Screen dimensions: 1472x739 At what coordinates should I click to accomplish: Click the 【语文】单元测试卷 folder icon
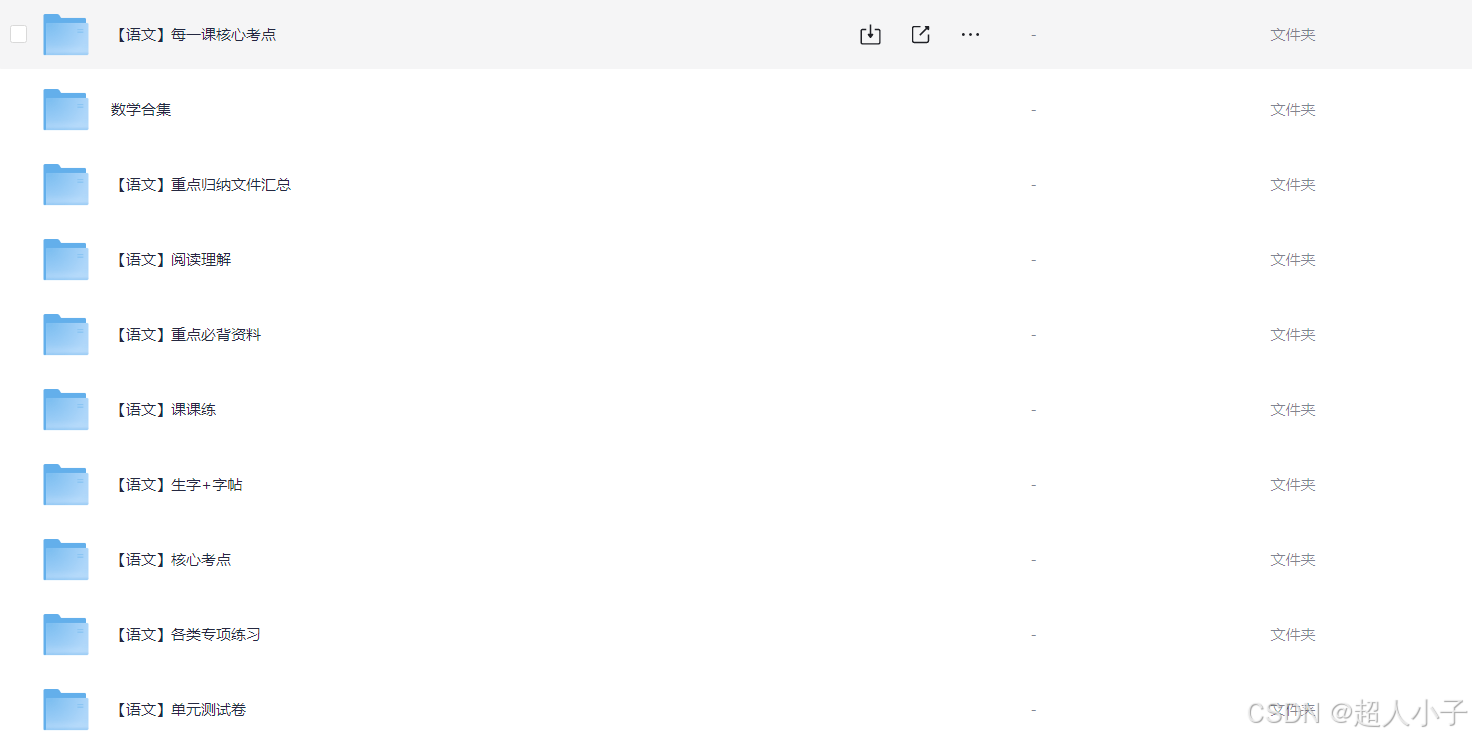coord(66,709)
